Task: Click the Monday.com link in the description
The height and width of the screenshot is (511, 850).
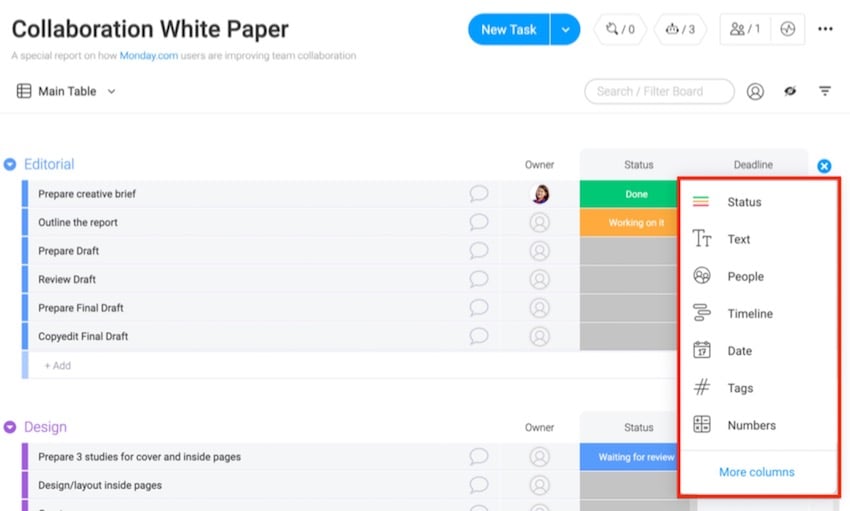Action: coord(149,55)
